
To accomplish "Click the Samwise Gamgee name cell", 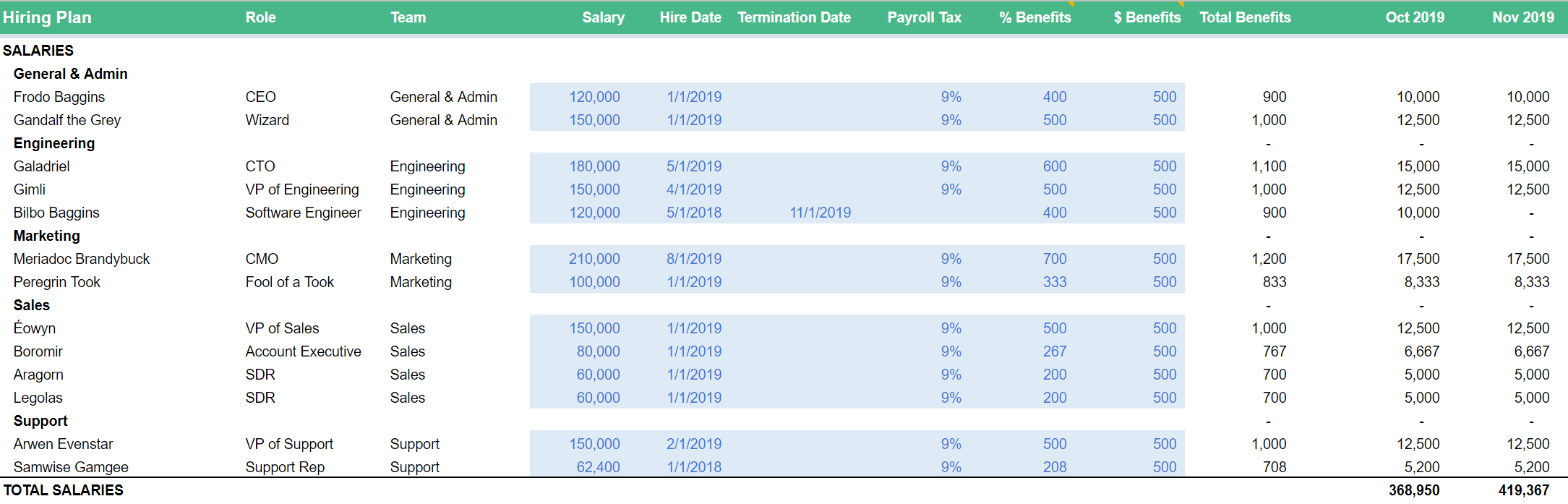I will coord(71,467).
